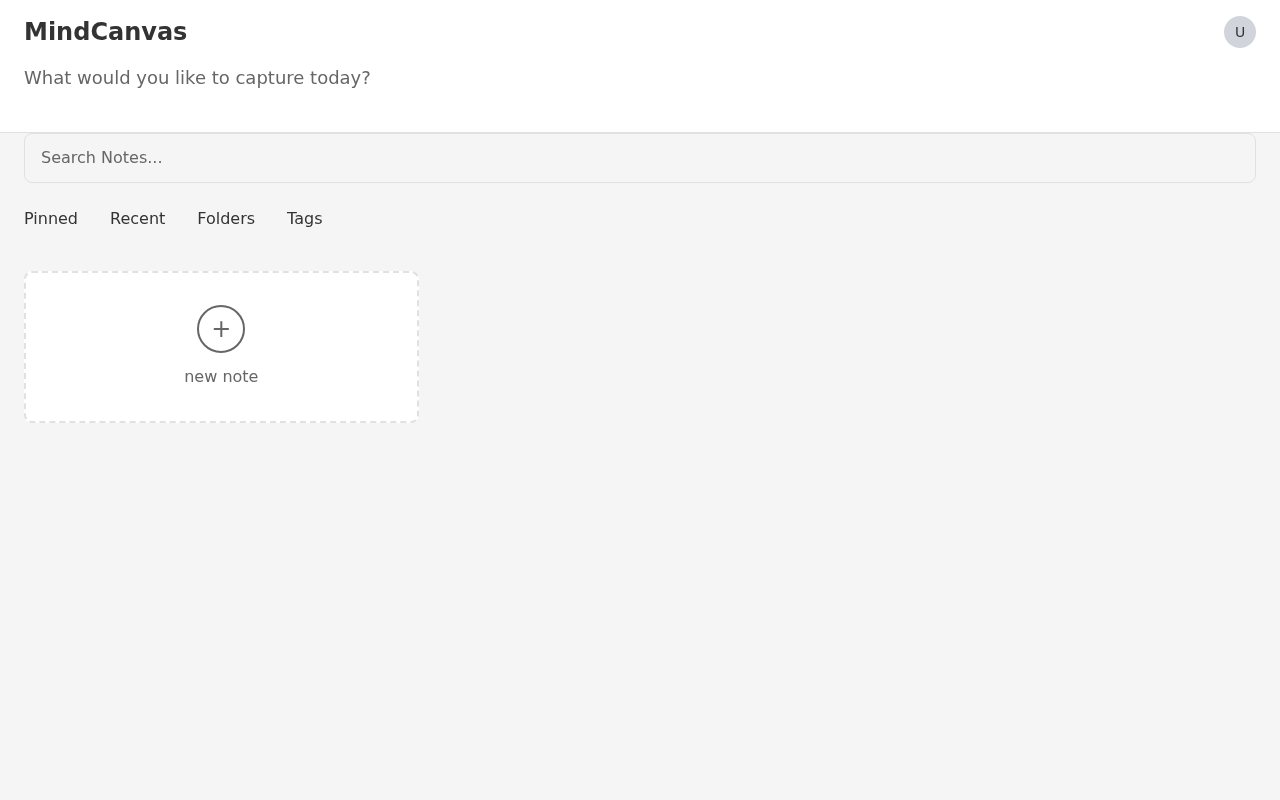Click the "new note" label
The height and width of the screenshot is (800, 1280).
[221, 377]
